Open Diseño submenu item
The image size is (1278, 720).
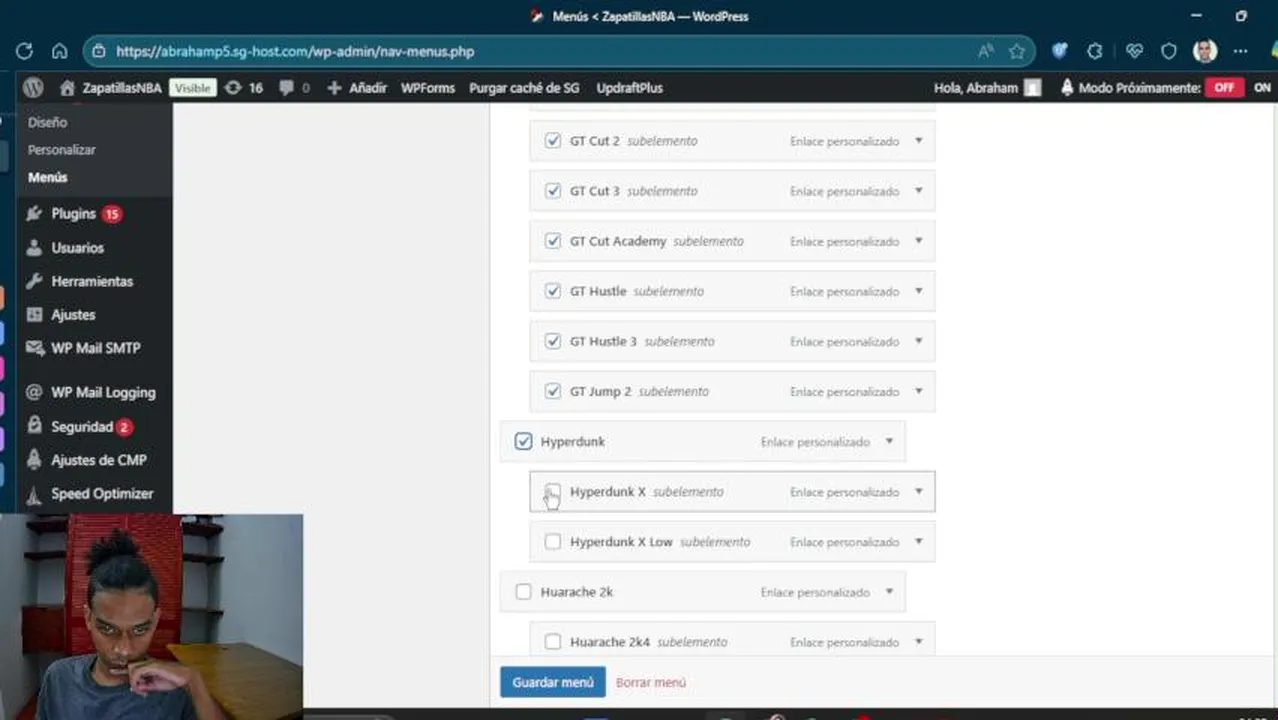[47, 122]
